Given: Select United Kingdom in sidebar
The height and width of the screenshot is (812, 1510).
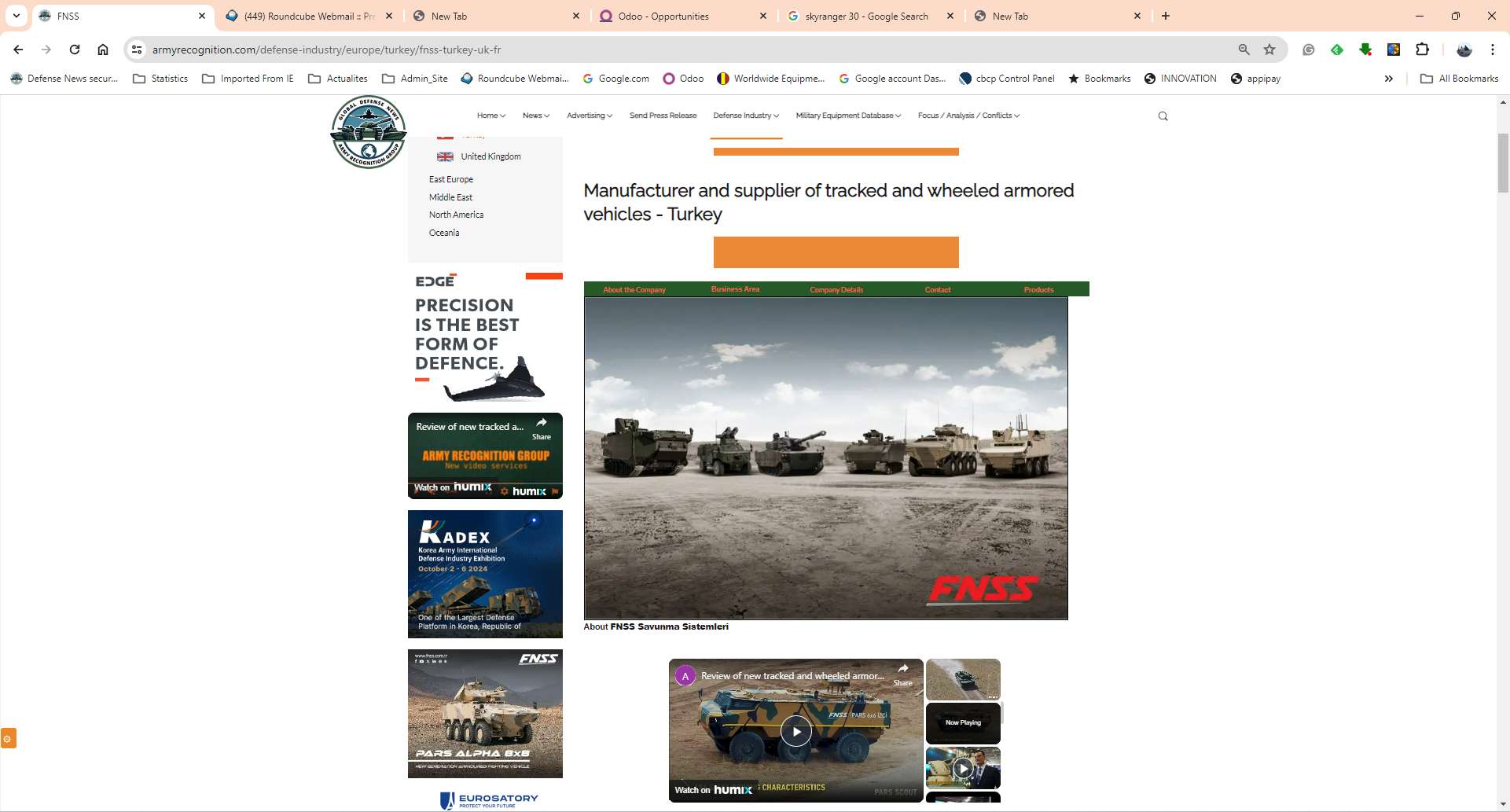Looking at the screenshot, I should coord(490,156).
